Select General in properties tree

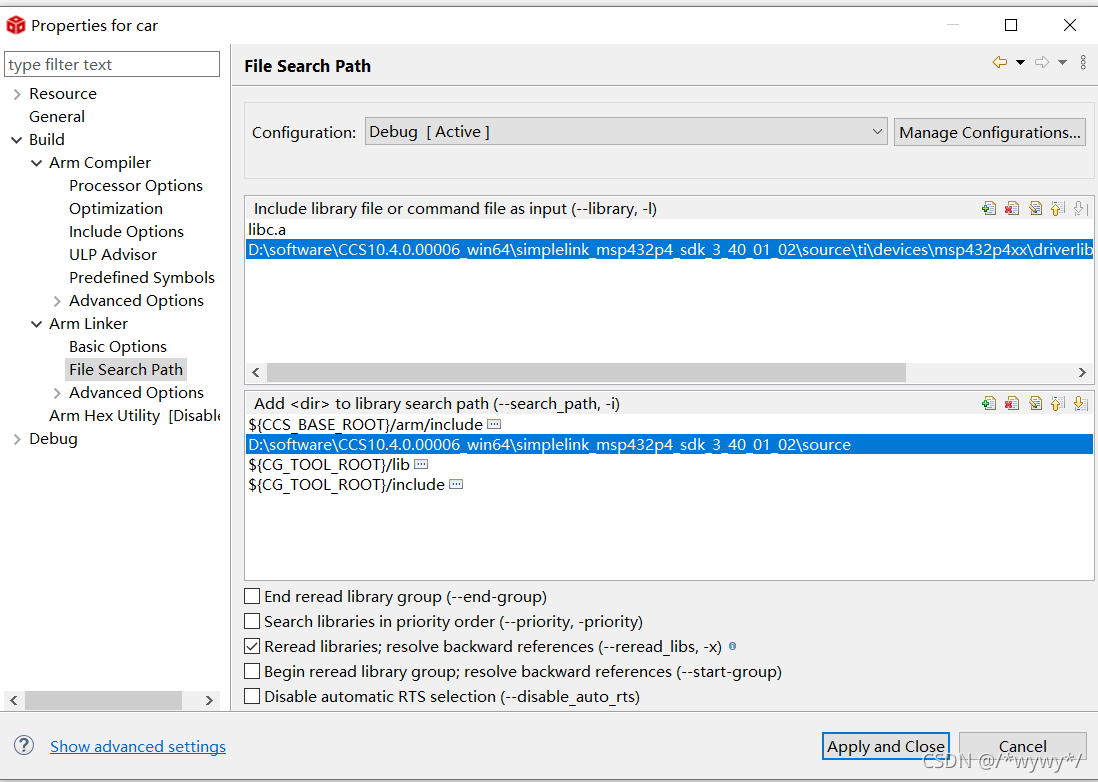(x=57, y=117)
